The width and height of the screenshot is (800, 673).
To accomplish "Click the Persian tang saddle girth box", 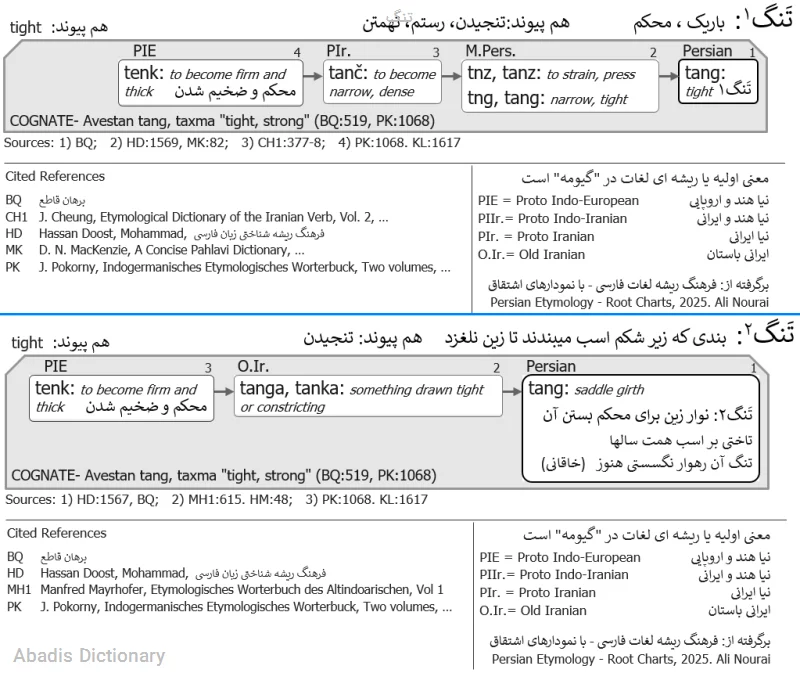I will pyautogui.click(x=640, y=429).
